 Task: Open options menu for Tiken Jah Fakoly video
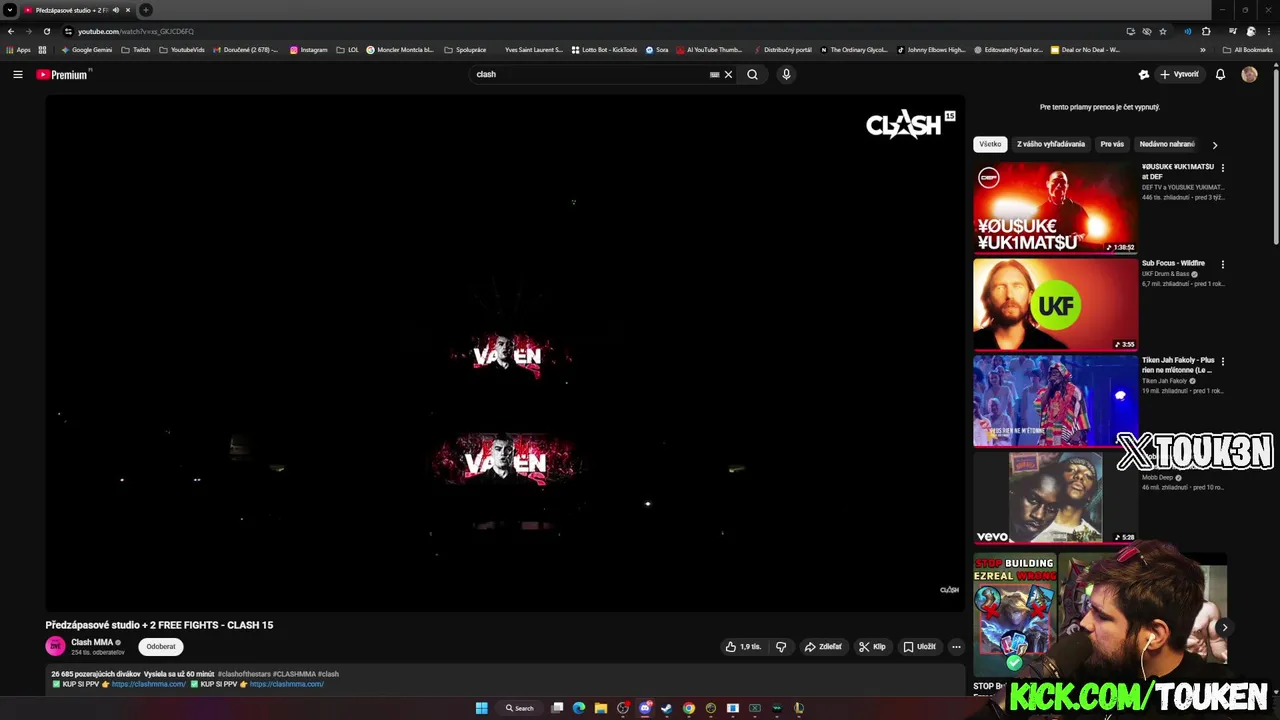[1222, 361]
